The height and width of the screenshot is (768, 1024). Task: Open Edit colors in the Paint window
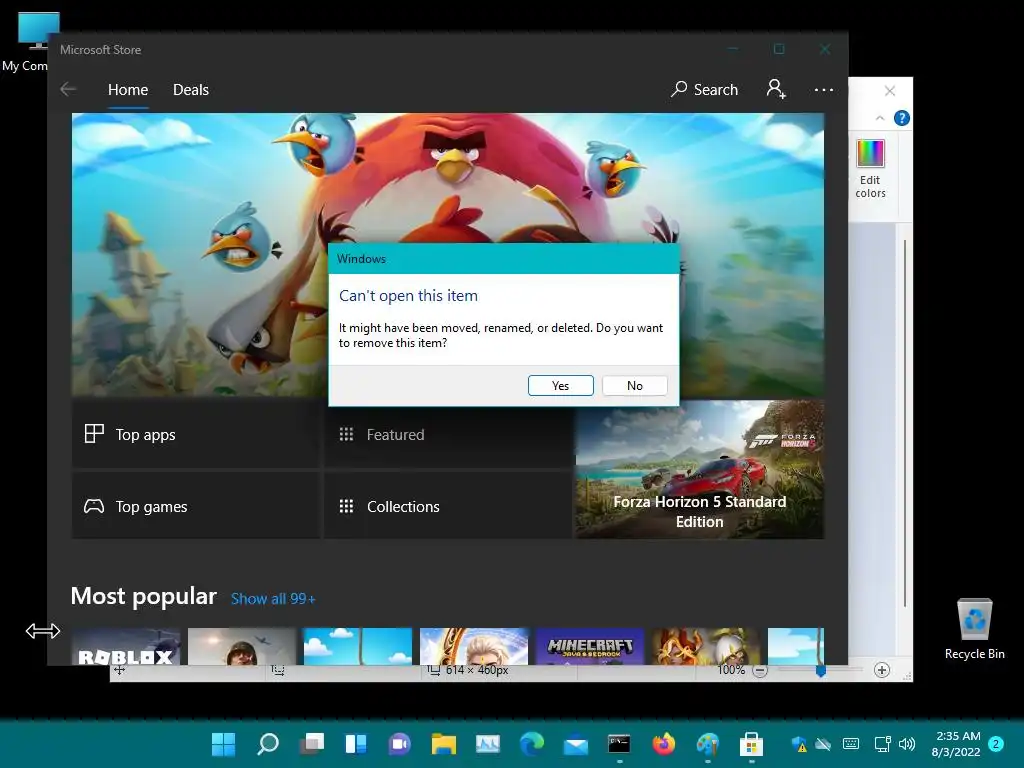[871, 168]
